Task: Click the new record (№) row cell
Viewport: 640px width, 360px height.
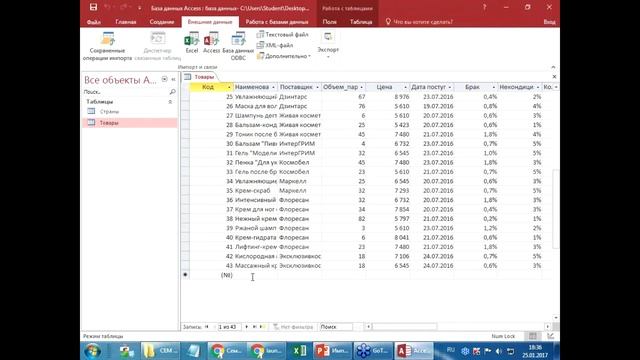Action: [212, 275]
